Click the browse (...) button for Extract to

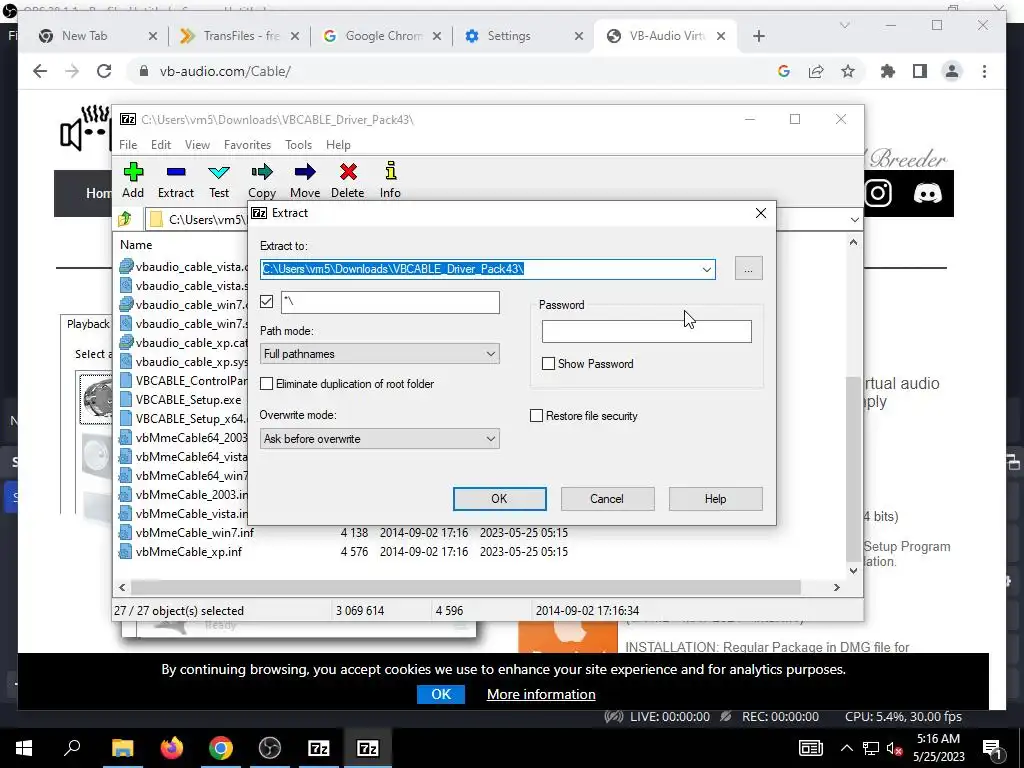click(x=748, y=268)
